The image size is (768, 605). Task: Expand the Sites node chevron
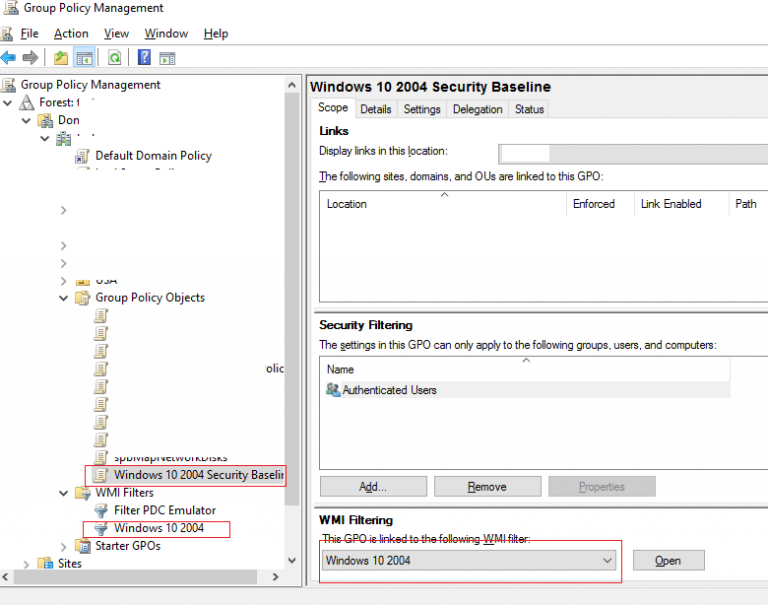tap(26, 564)
